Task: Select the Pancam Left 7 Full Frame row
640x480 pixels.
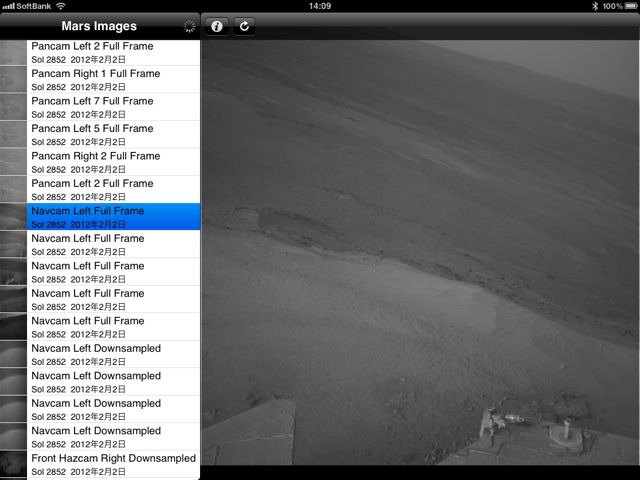Action: [x=100, y=107]
